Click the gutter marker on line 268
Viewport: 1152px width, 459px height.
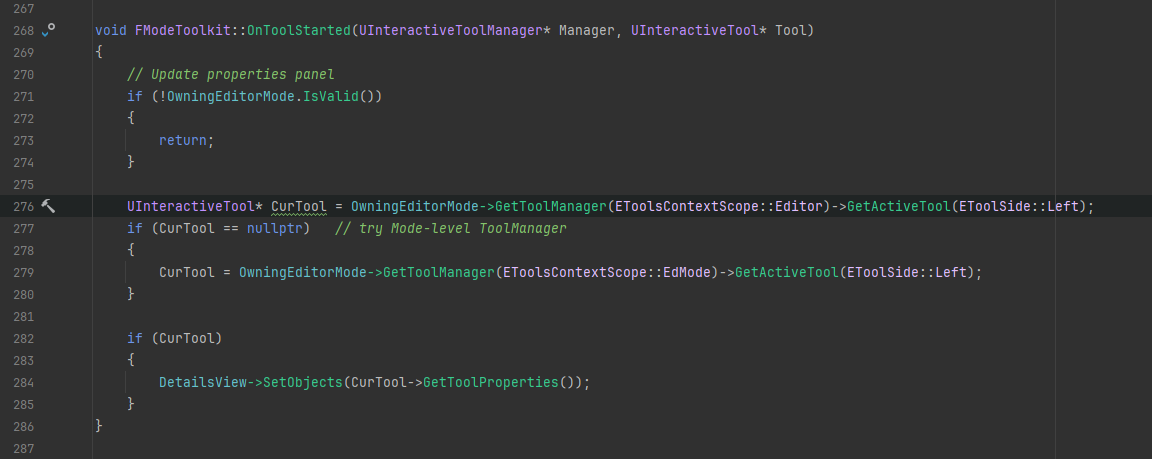[x=46, y=31]
